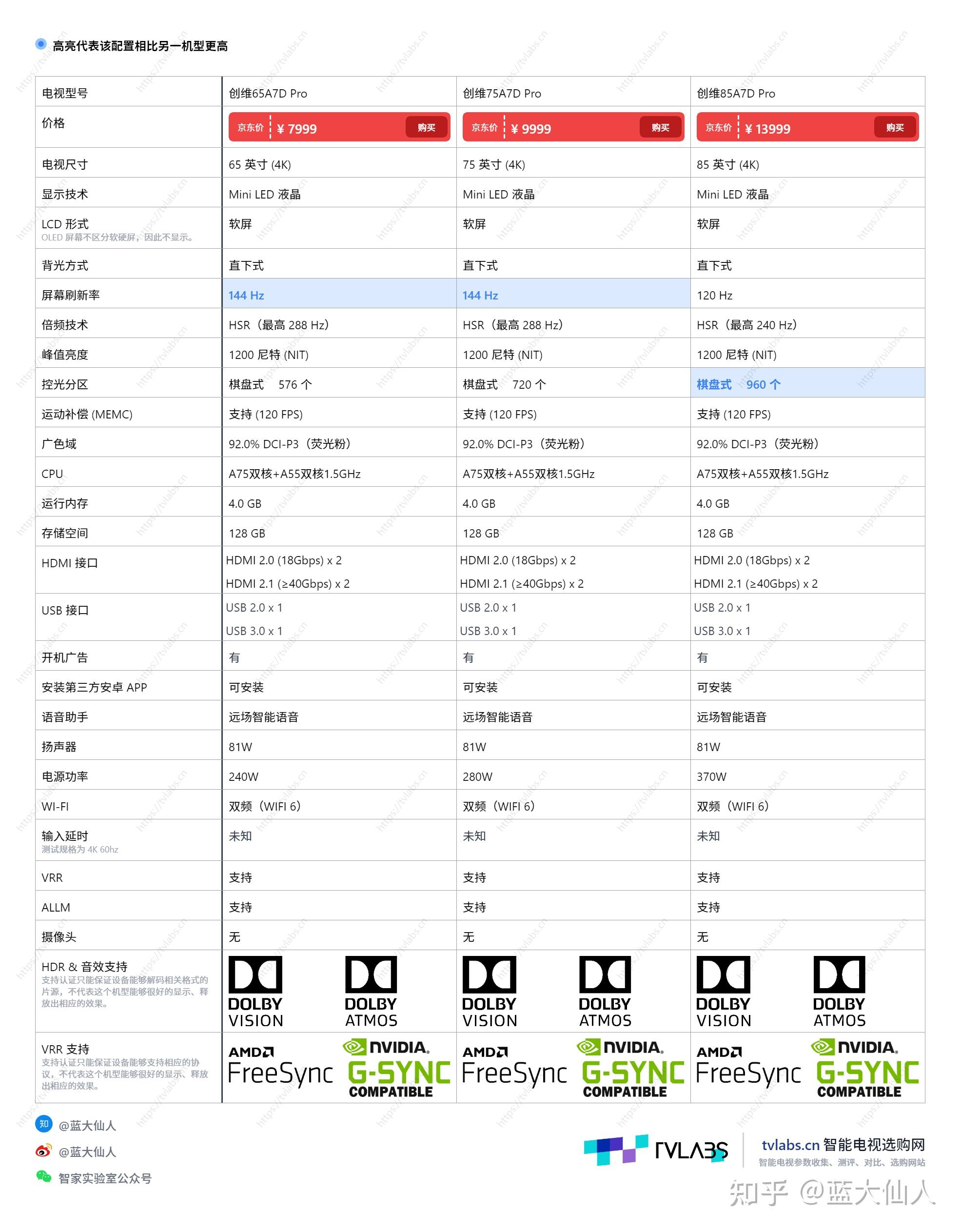961x1232 pixels.
Task: Click Dolby Atmos logo in 75A7D Pro column
Action: tap(605, 992)
